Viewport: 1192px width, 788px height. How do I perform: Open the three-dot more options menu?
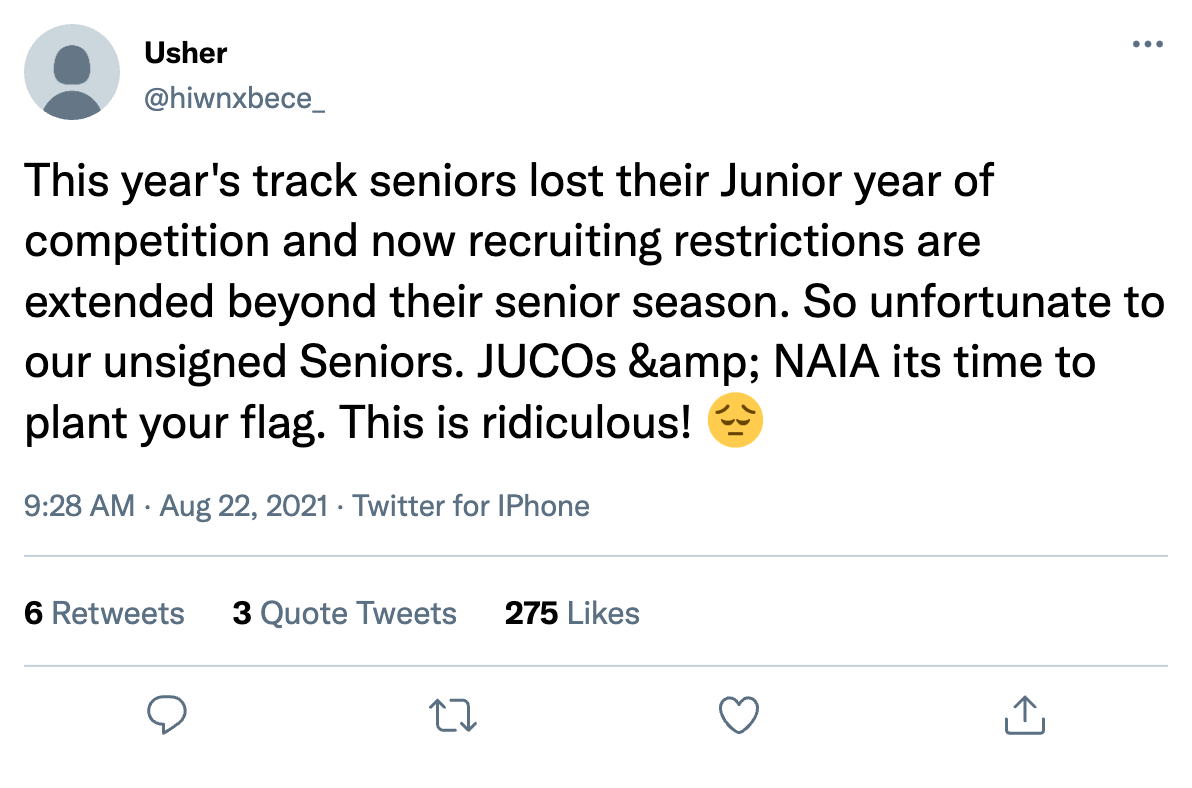[x=1148, y=45]
